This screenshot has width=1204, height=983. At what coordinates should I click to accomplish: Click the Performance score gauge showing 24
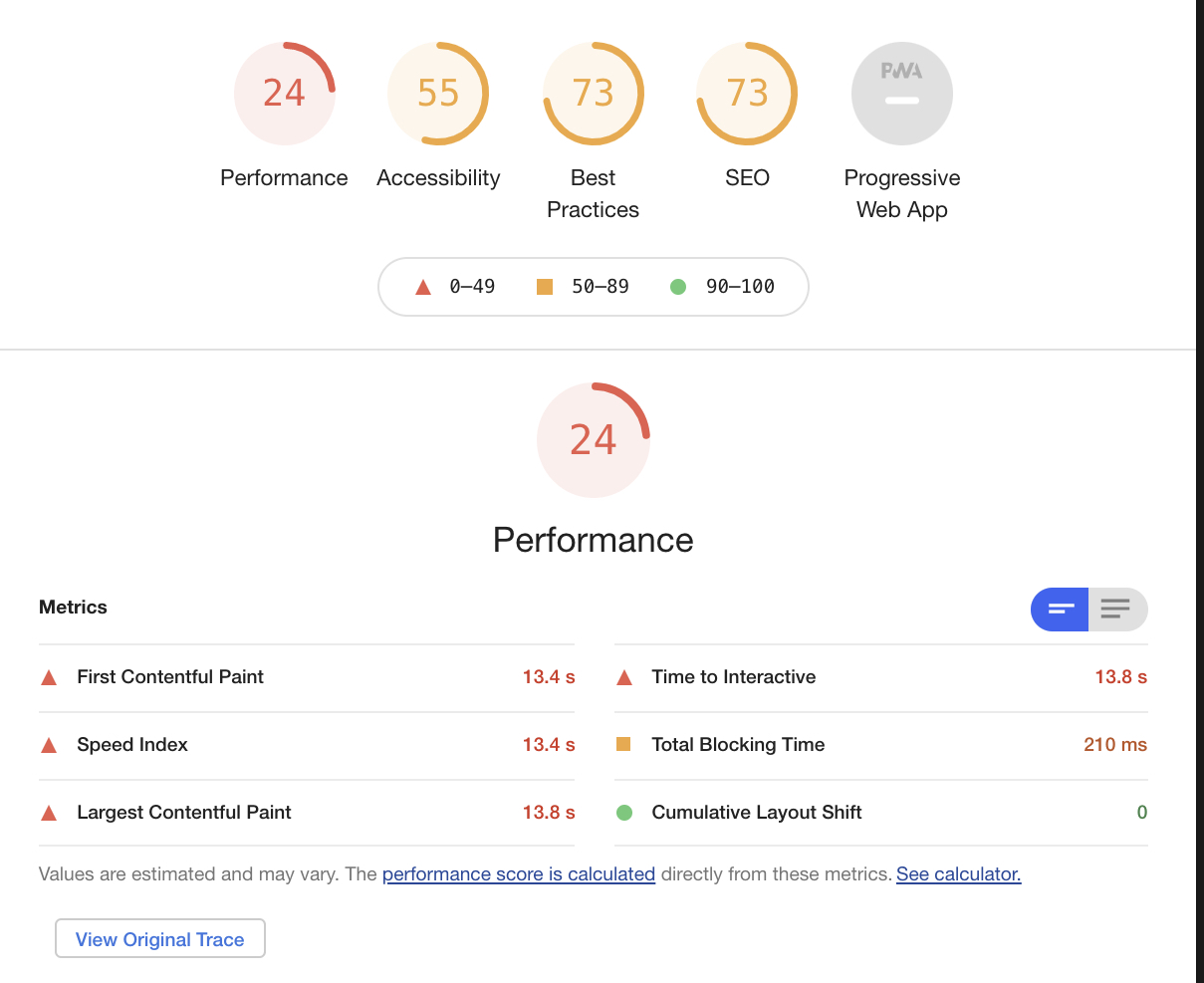click(x=285, y=93)
